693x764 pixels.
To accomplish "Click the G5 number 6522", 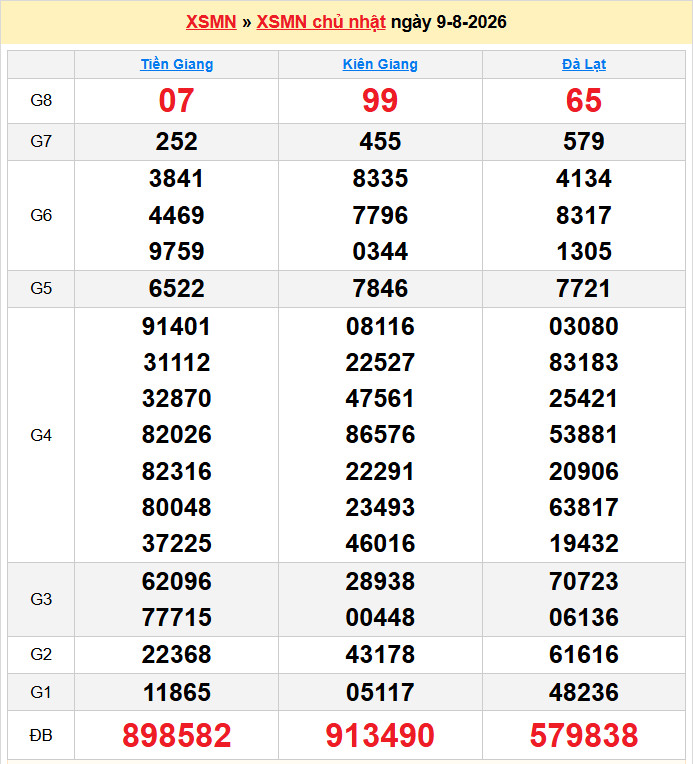I will (176, 288).
